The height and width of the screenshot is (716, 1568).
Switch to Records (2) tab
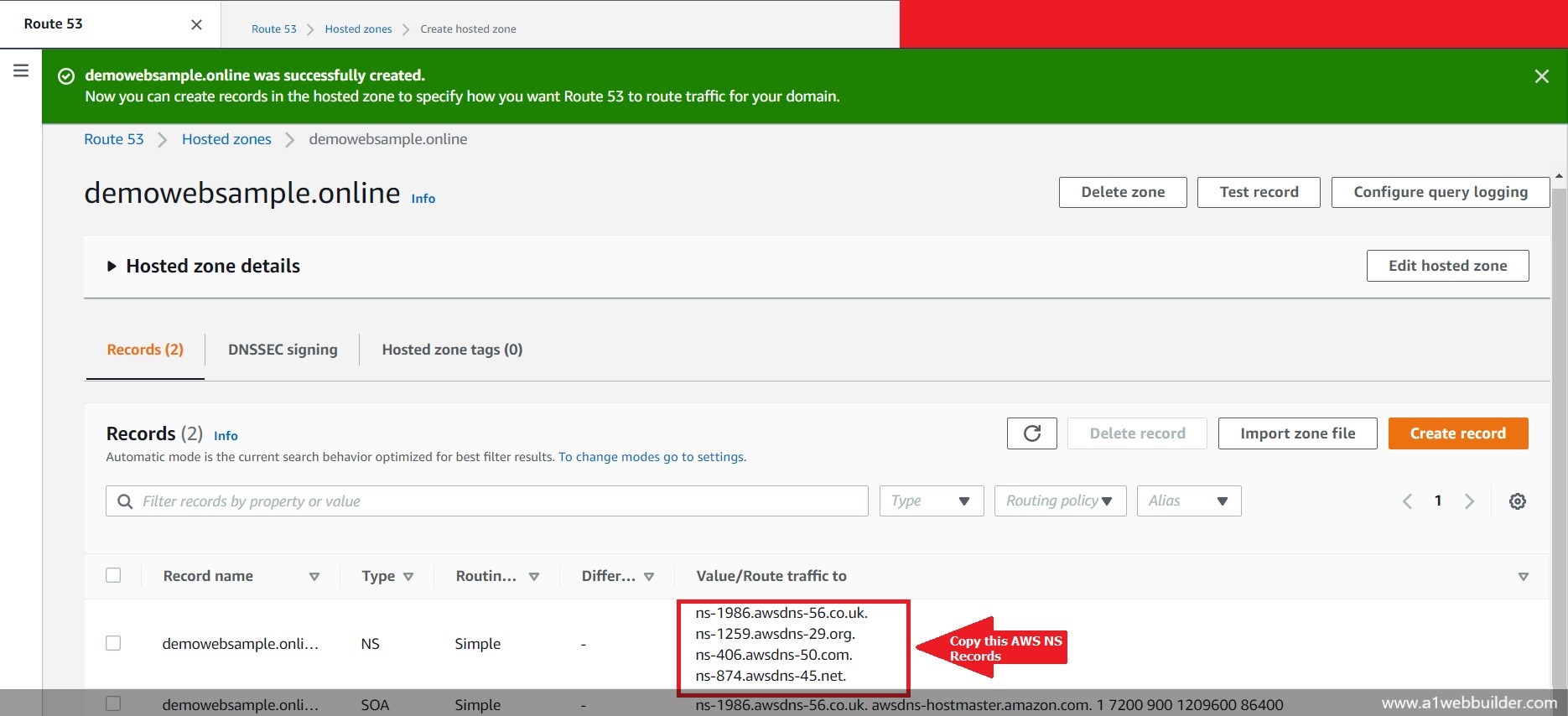(x=145, y=350)
